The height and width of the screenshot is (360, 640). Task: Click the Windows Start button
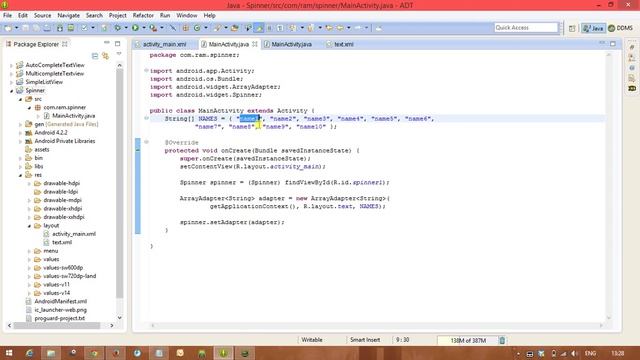[9, 353]
